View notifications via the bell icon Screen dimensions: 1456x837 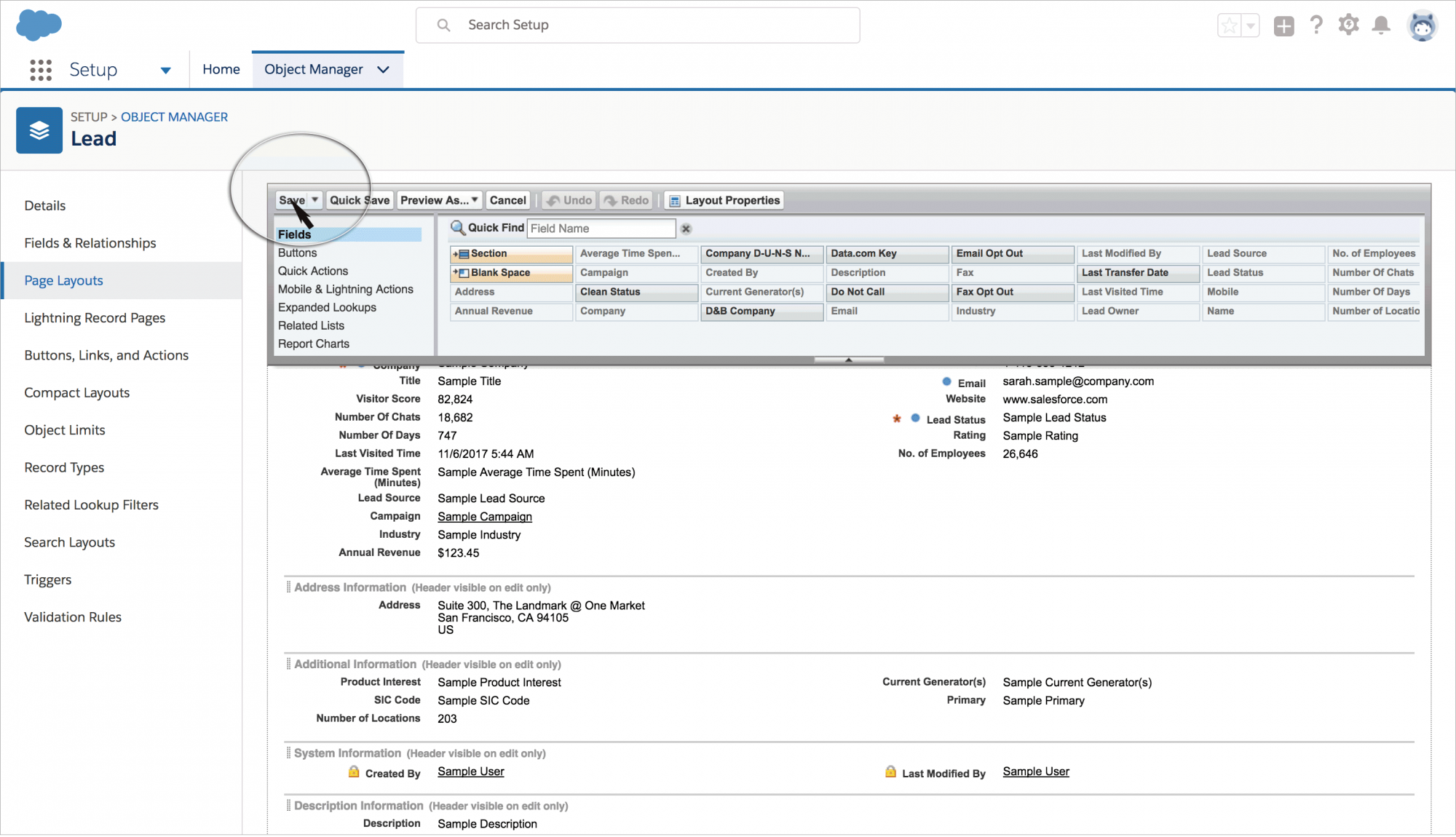click(1381, 25)
